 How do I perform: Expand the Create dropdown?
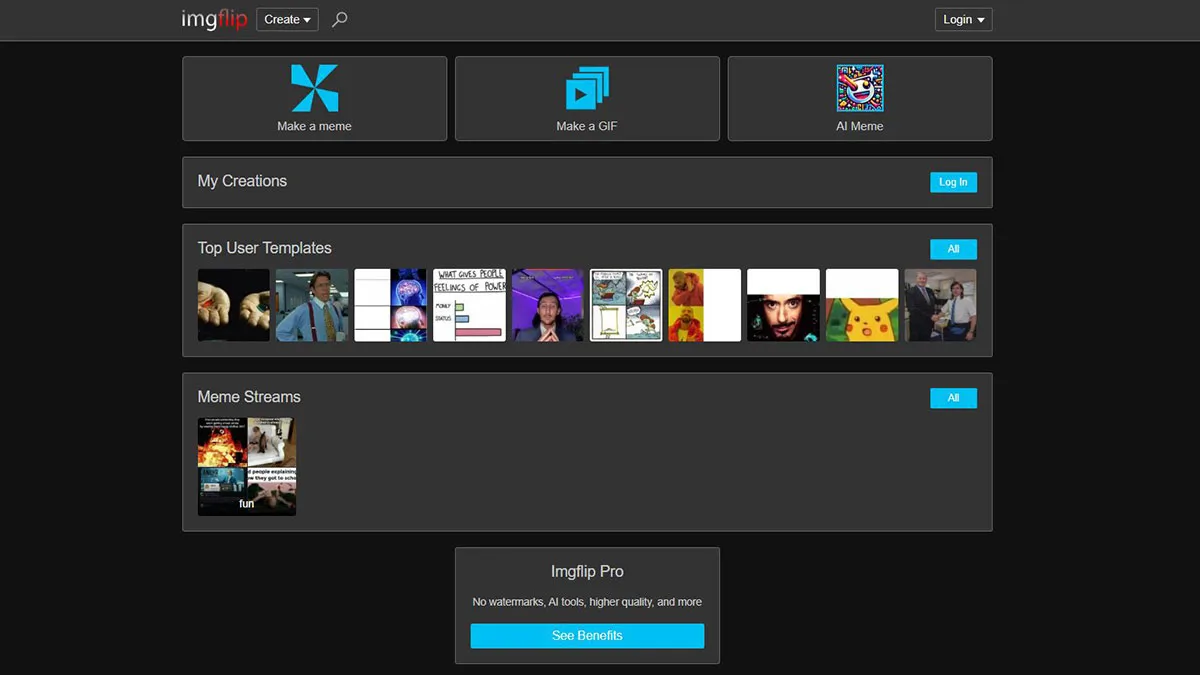point(287,19)
